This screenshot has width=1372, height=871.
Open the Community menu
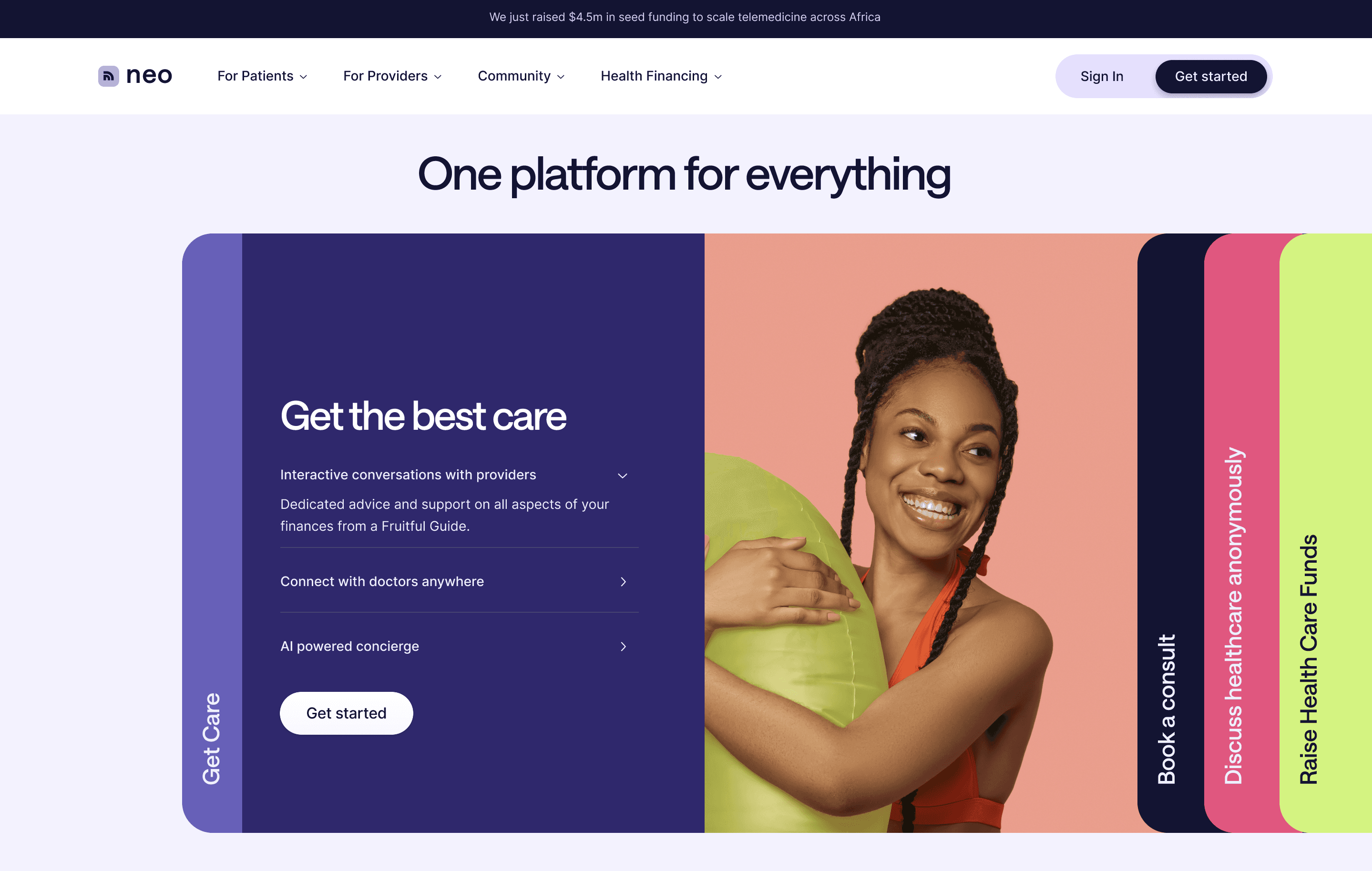tap(521, 76)
